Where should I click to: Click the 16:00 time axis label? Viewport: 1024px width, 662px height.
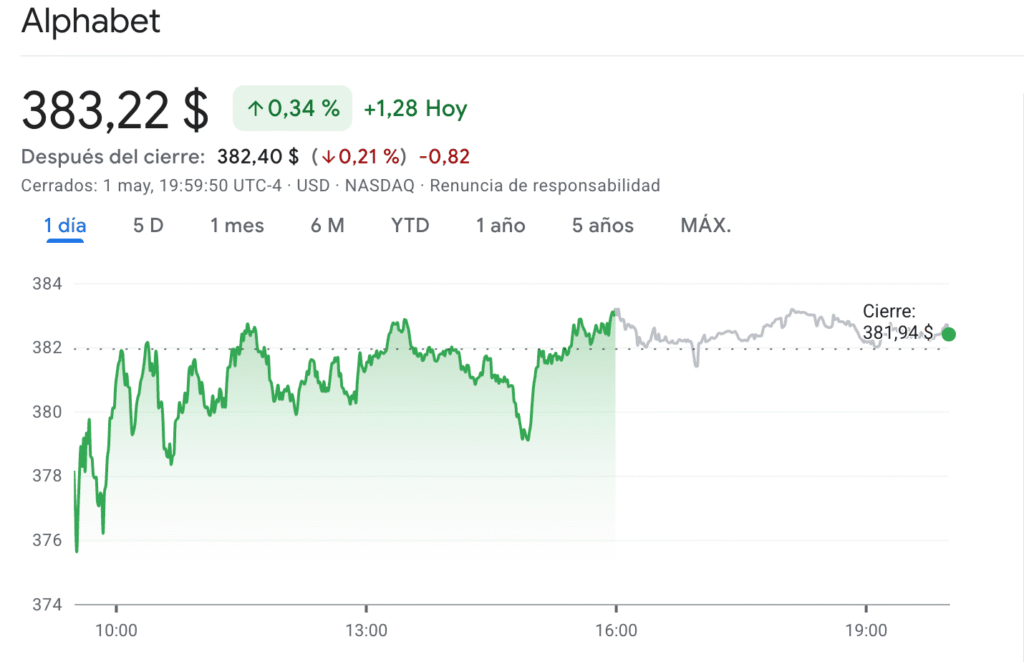click(x=616, y=630)
